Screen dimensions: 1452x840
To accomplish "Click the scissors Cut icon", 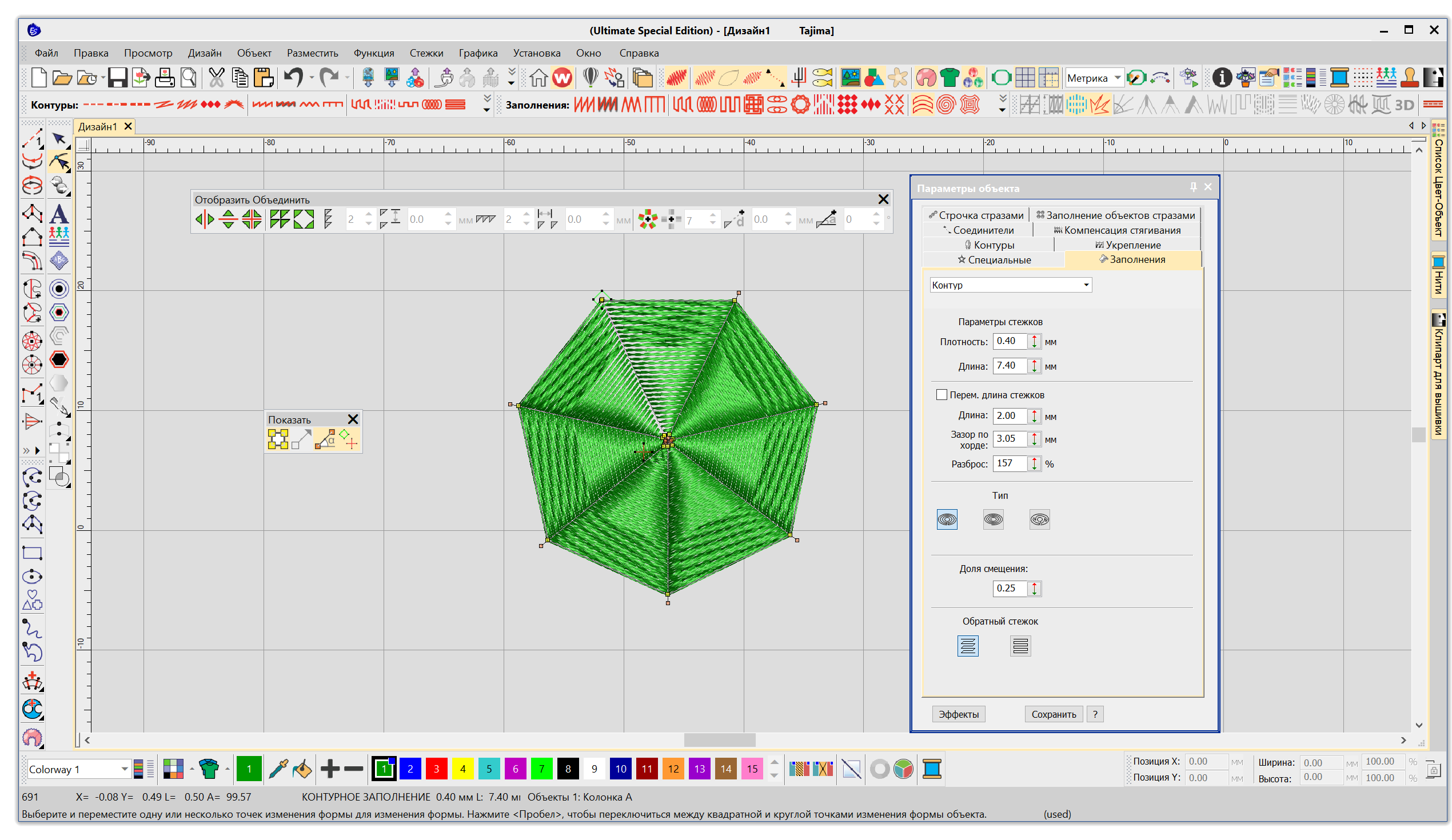I will pyautogui.click(x=216, y=78).
